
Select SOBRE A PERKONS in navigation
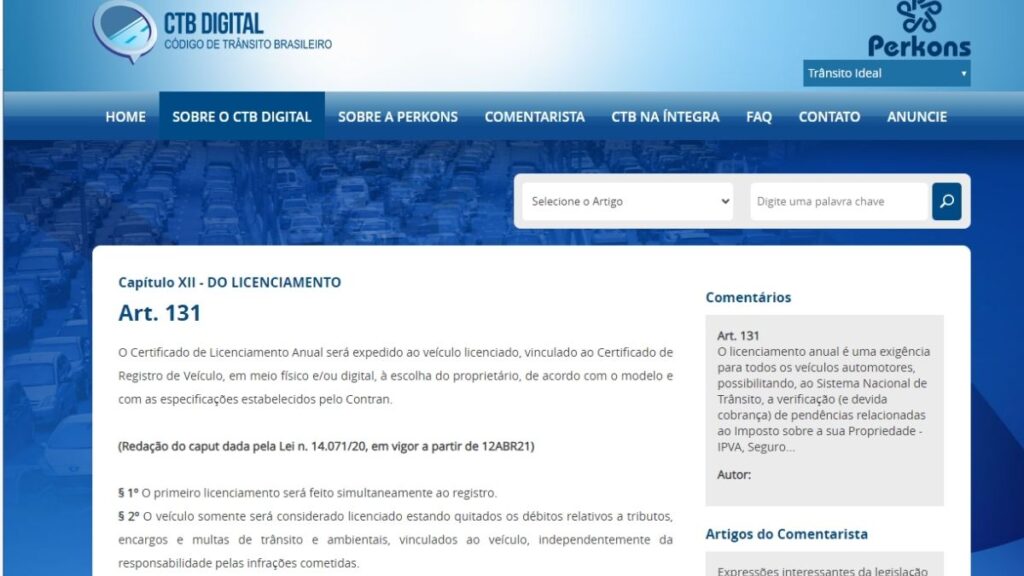tap(397, 116)
